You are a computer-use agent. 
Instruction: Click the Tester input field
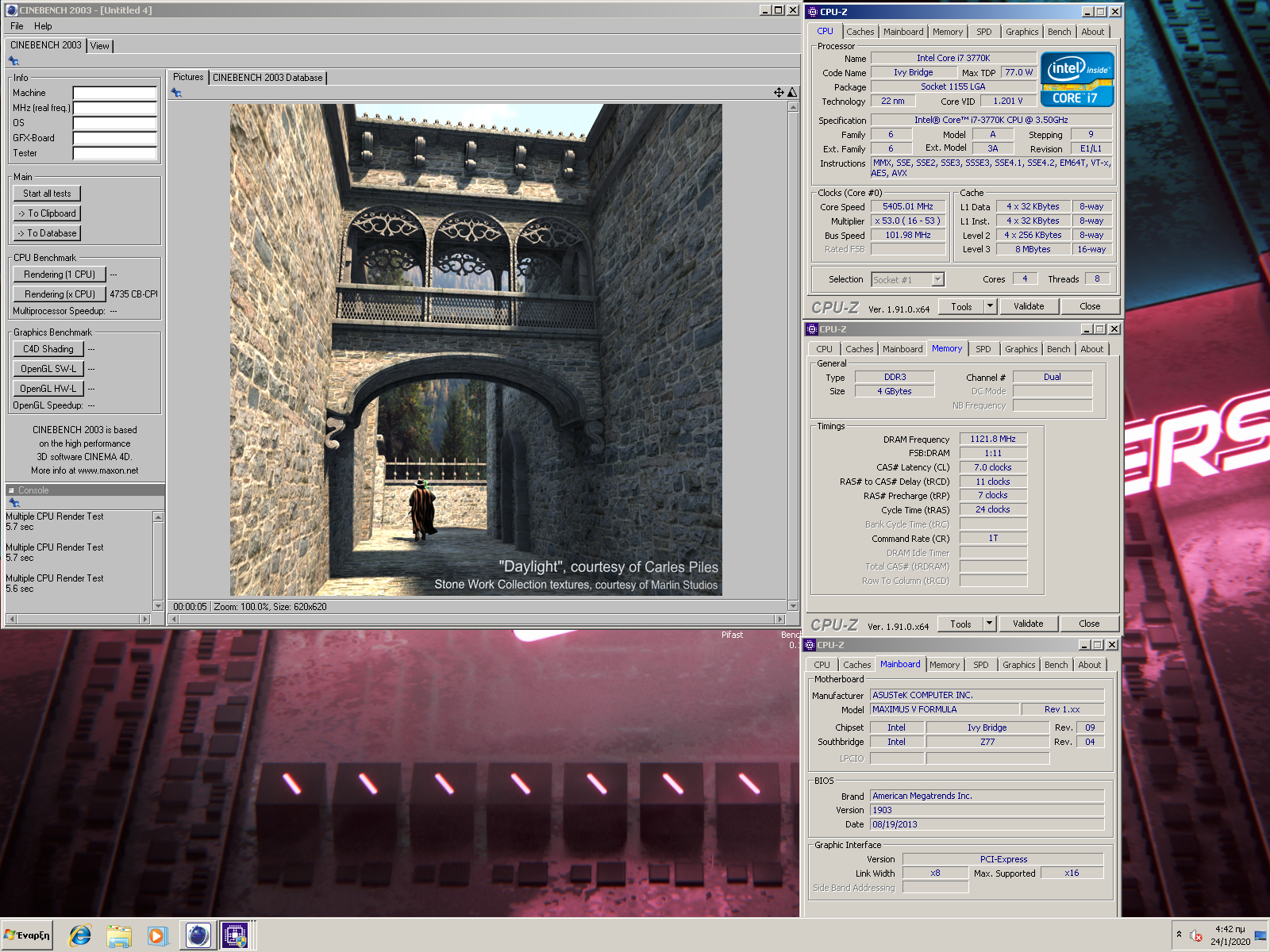point(115,153)
